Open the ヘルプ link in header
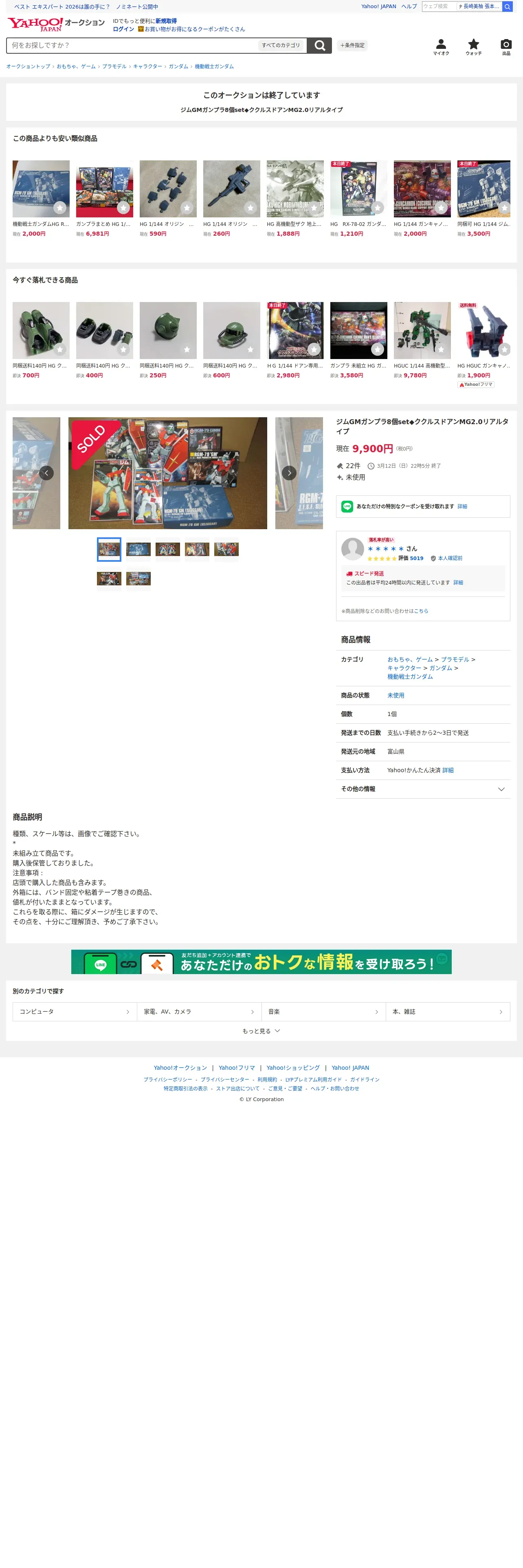The image size is (523, 1568). tap(409, 7)
